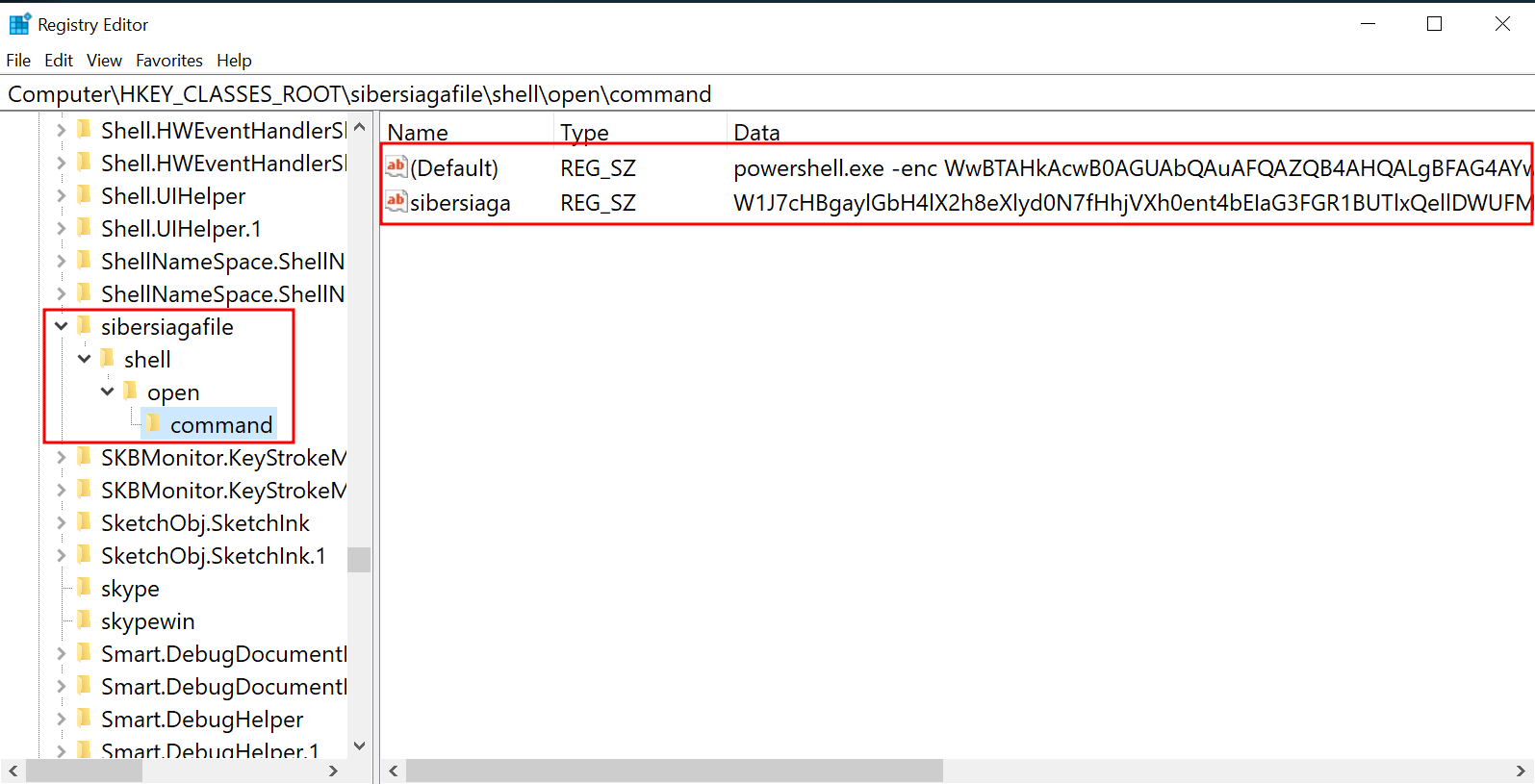Click the folder icon next to open key

130,391
